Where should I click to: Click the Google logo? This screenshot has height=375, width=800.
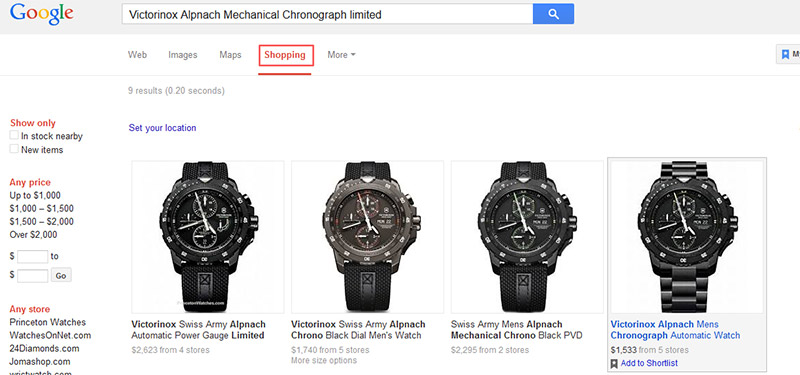(x=42, y=14)
